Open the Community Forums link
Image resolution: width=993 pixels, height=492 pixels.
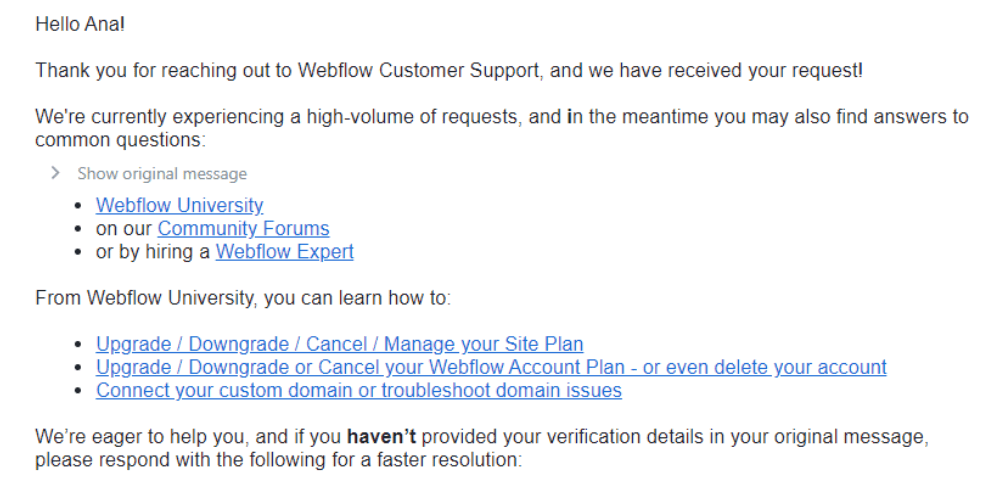pos(243,229)
